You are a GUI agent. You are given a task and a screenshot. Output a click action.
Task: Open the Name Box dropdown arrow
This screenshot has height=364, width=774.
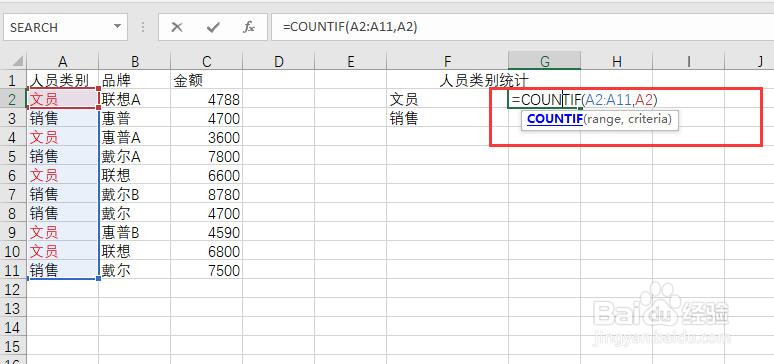117,27
